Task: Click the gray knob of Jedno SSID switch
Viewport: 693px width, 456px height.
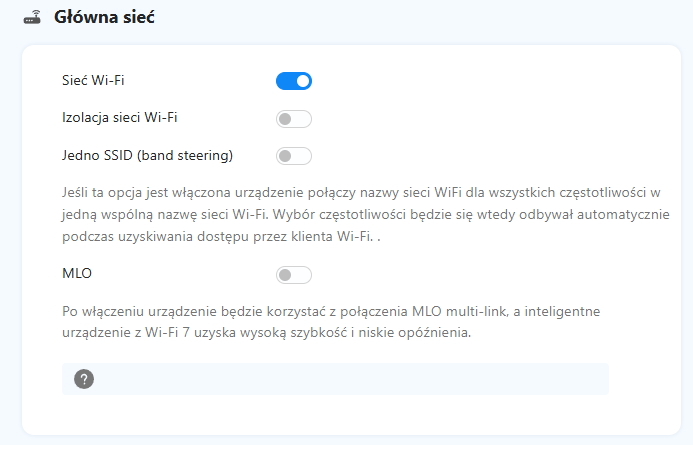Action: click(285, 156)
